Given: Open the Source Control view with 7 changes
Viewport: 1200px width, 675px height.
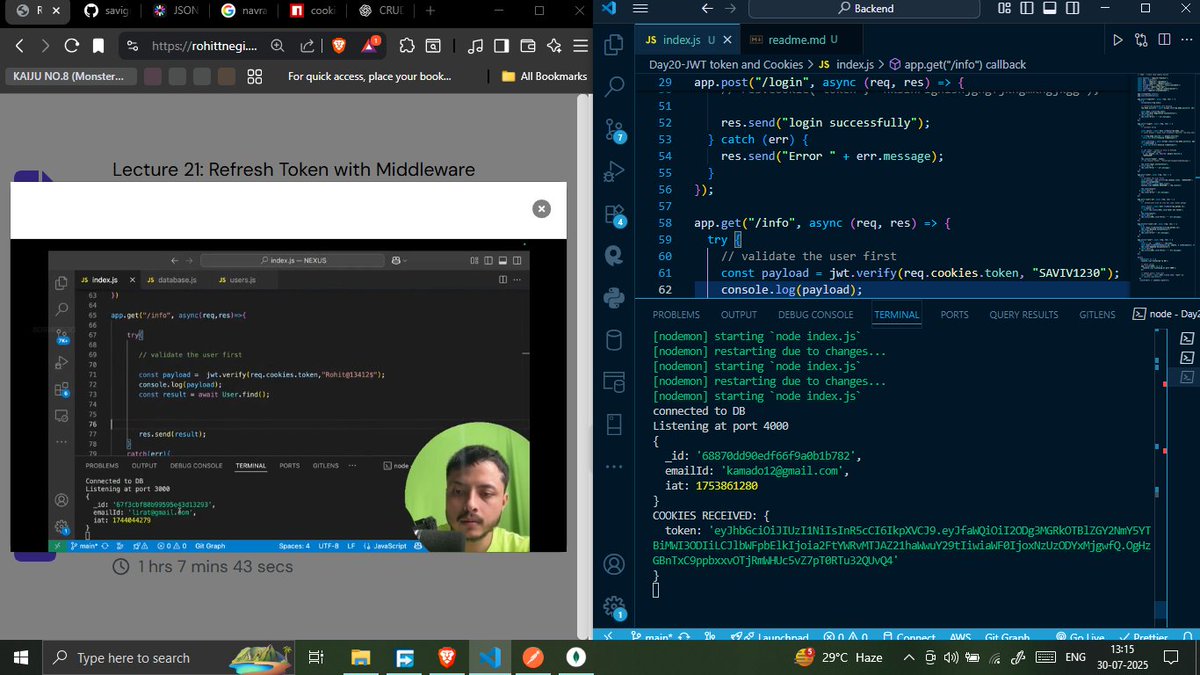Looking at the screenshot, I should coord(614,128).
